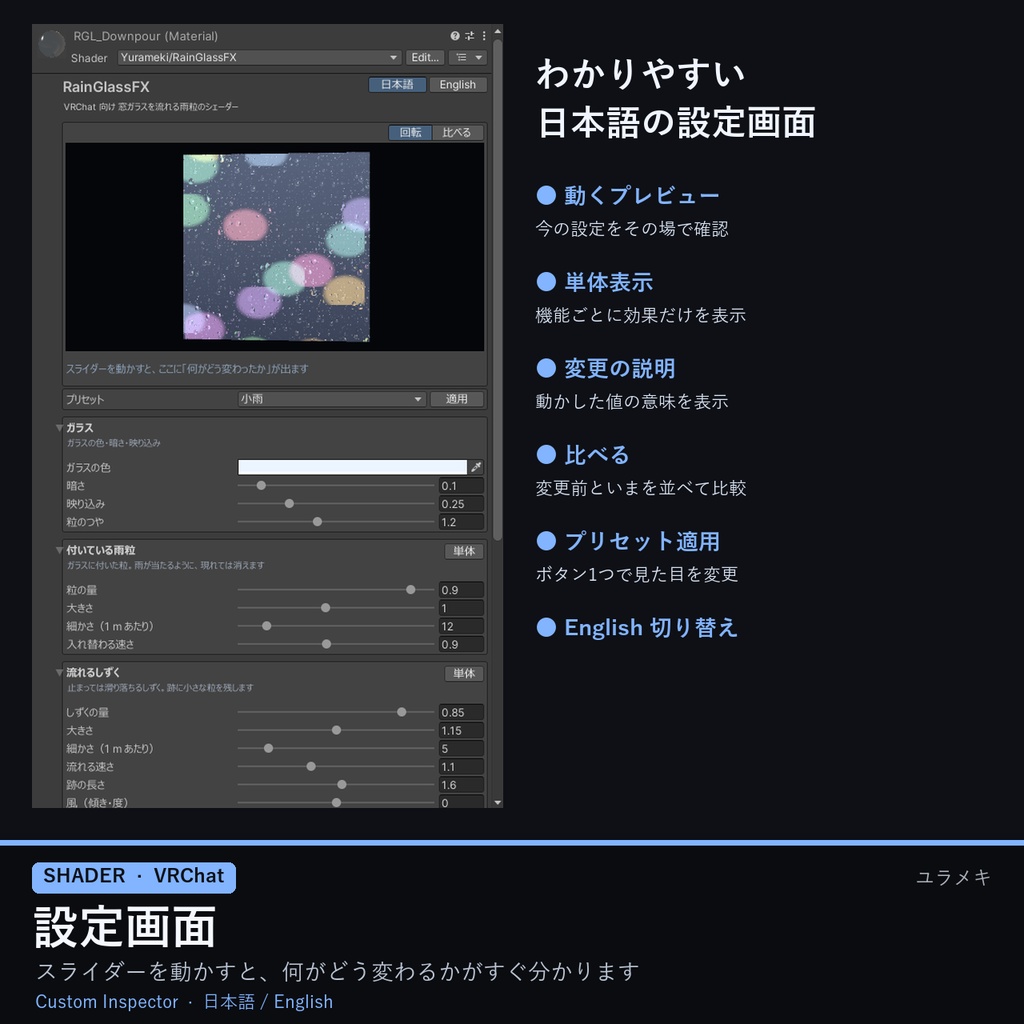Screen dimensions: 1024x1024
Task: Adjust the 暗さ slider
Action: (336, 486)
